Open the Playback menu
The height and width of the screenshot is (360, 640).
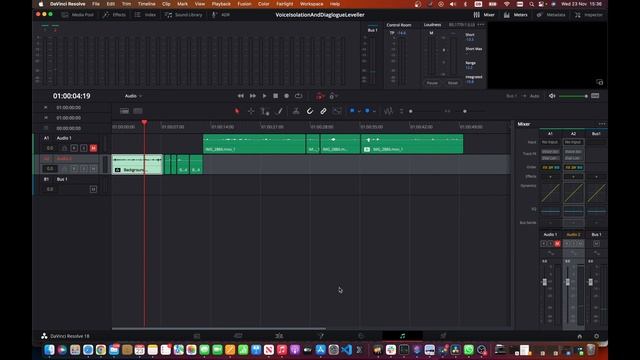(221, 4)
